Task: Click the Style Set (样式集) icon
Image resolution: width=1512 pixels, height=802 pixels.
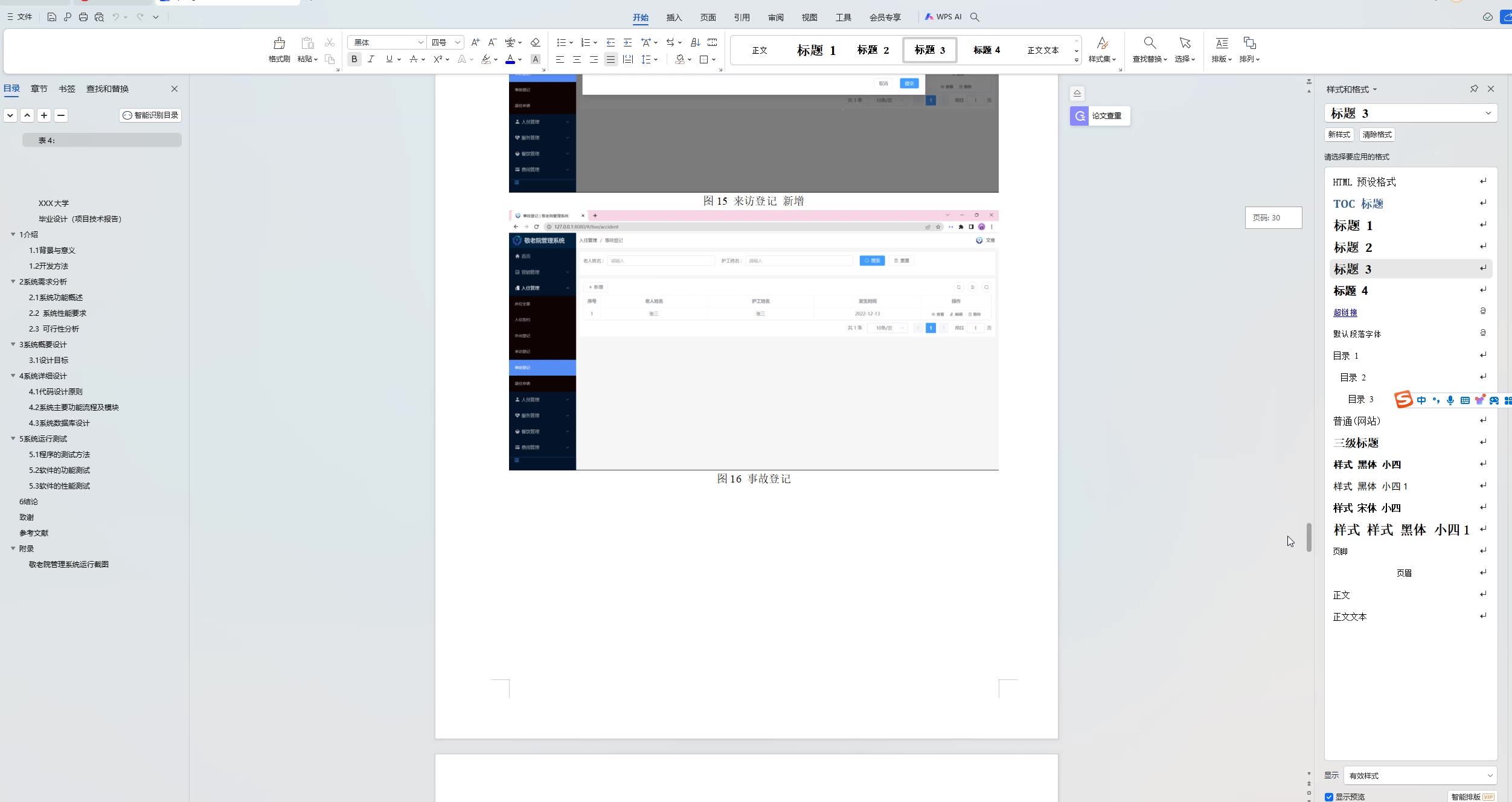Action: 1102,43
